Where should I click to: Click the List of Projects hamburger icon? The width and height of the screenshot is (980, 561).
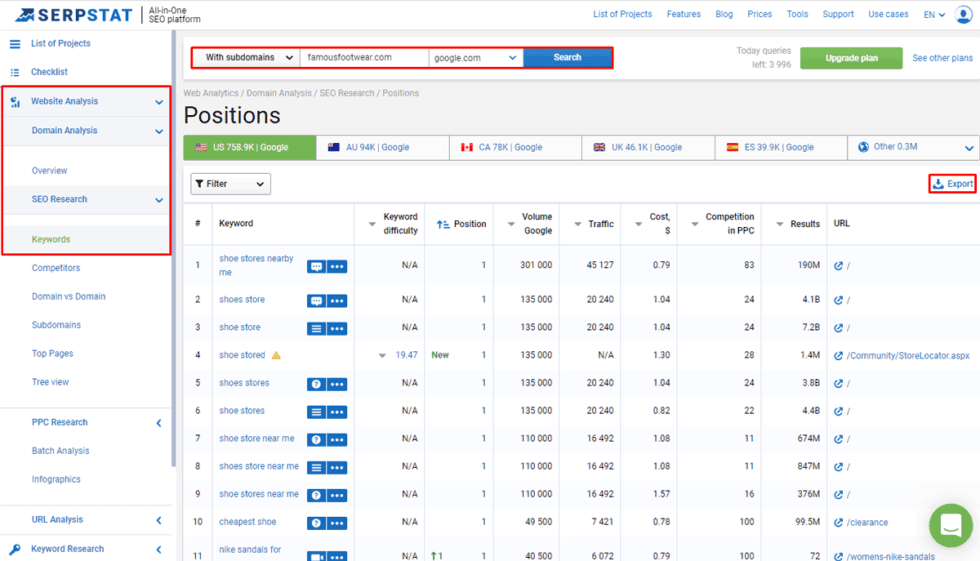[x=15, y=44]
